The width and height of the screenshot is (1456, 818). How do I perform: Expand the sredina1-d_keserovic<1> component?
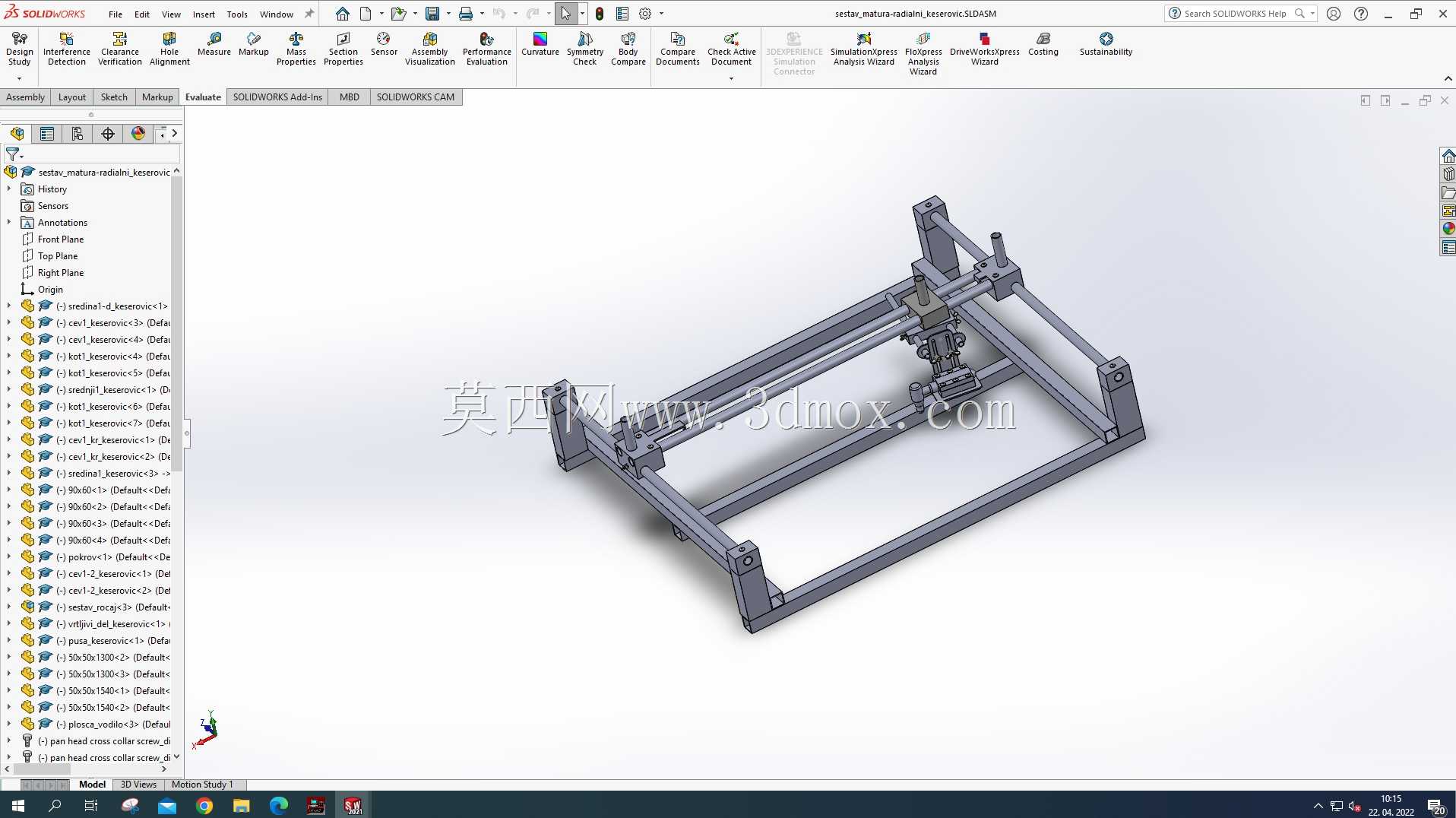click(x=9, y=306)
